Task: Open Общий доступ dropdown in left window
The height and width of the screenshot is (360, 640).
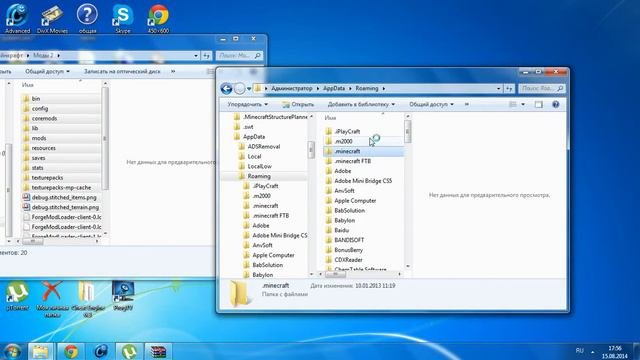Action: pos(47,71)
